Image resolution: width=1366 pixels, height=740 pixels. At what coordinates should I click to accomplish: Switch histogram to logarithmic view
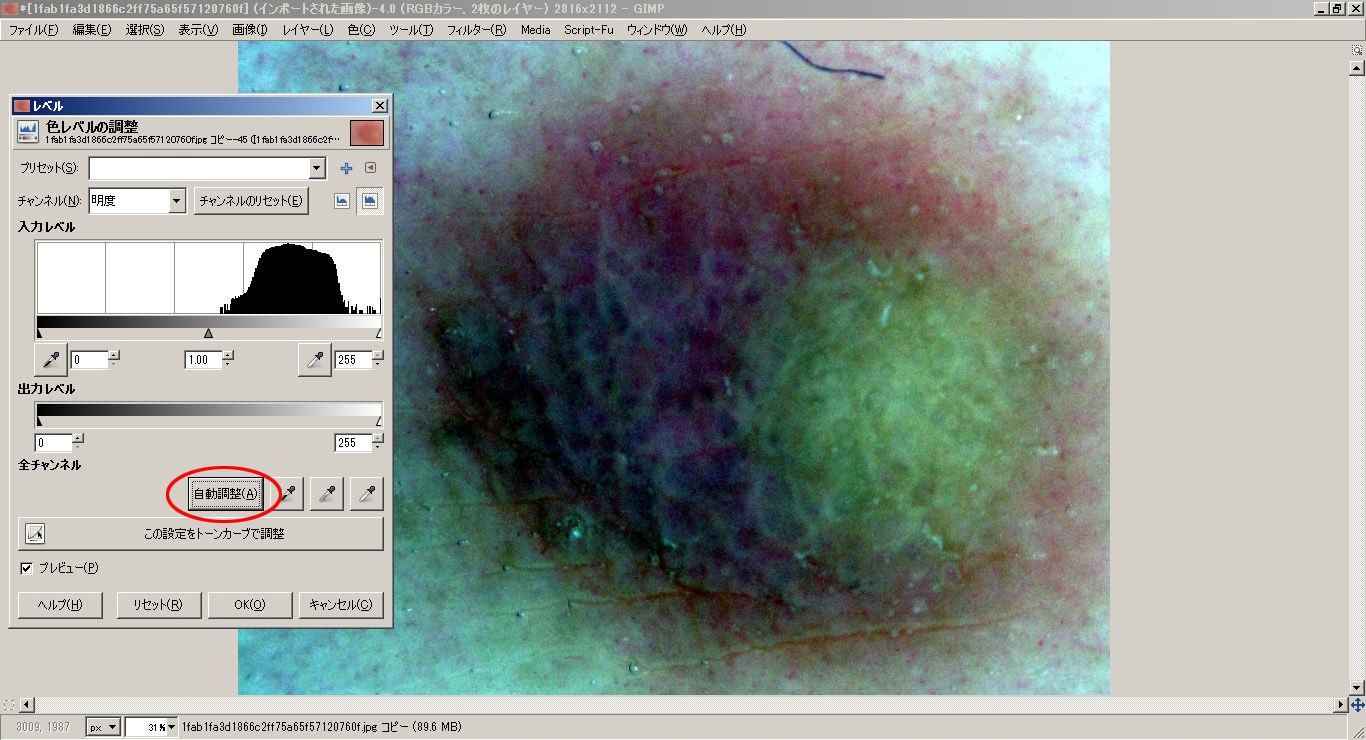pyautogui.click(x=369, y=201)
